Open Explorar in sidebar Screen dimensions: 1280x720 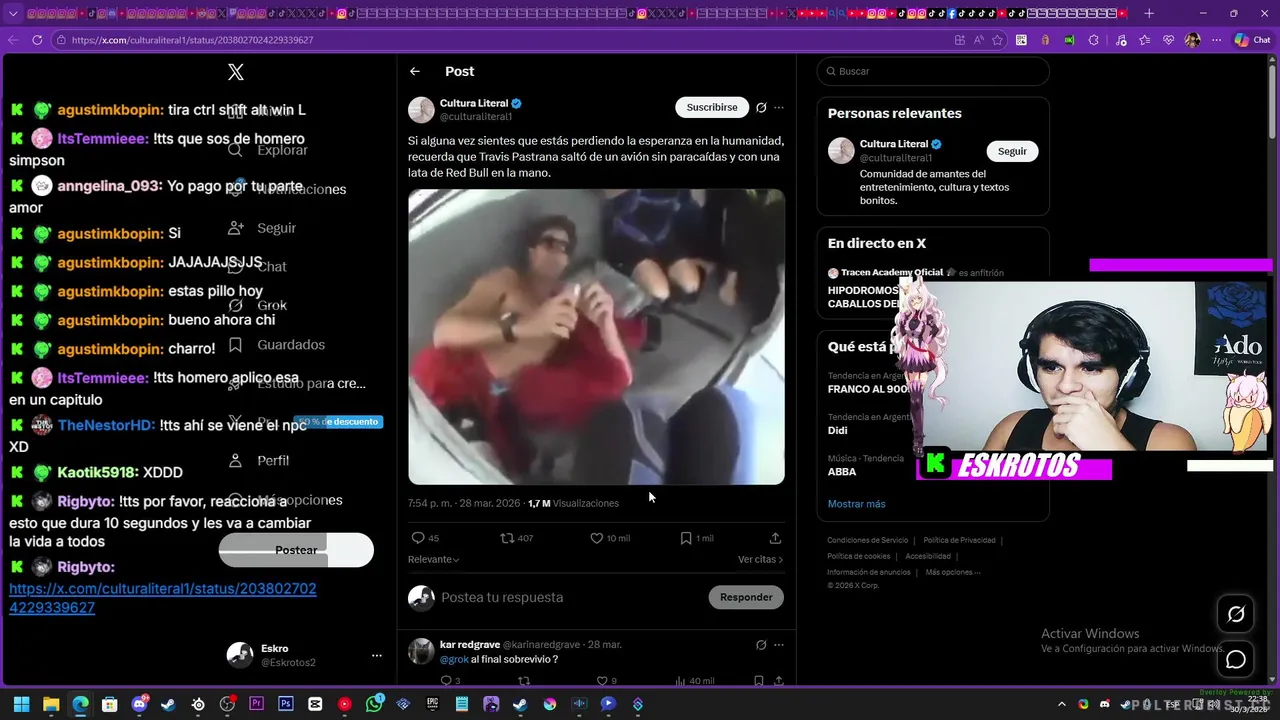pyautogui.click(x=269, y=150)
